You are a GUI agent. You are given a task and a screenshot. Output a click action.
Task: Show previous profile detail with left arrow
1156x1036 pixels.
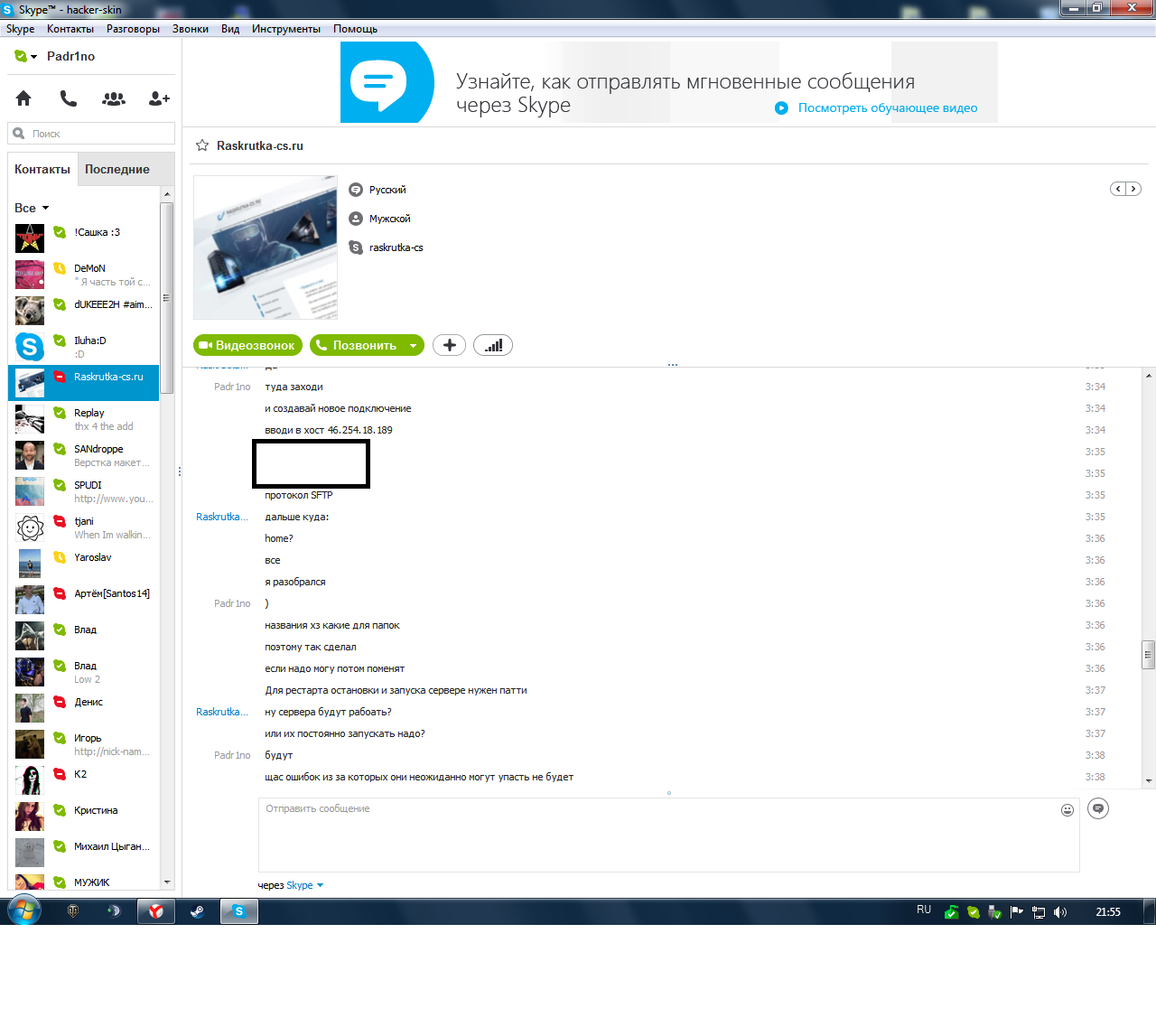tap(1118, 189)
